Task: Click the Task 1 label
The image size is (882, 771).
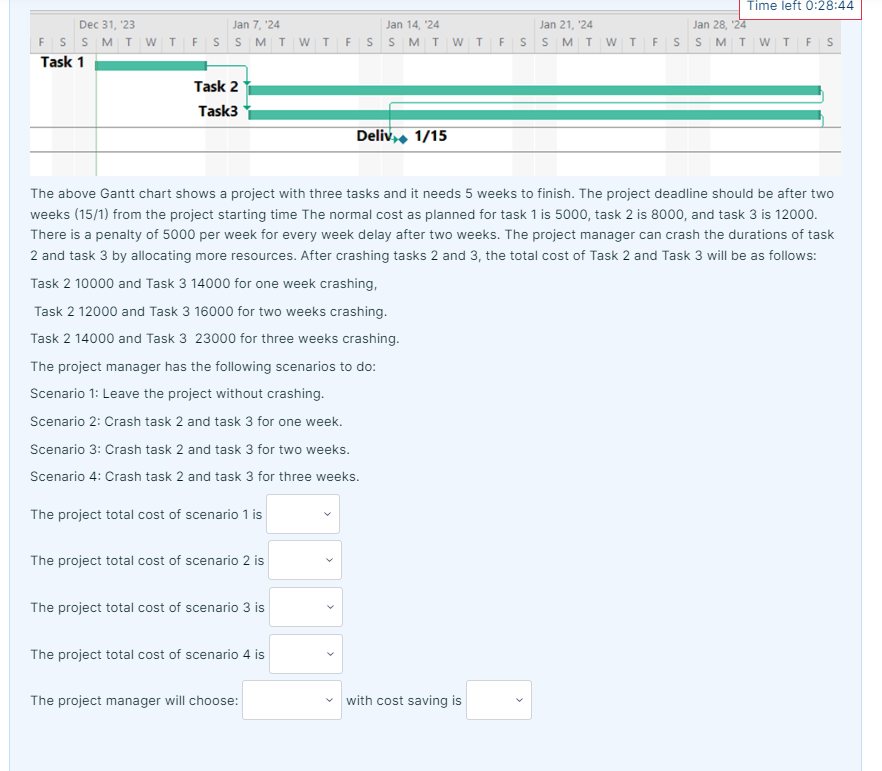Action: click(60, 61)
